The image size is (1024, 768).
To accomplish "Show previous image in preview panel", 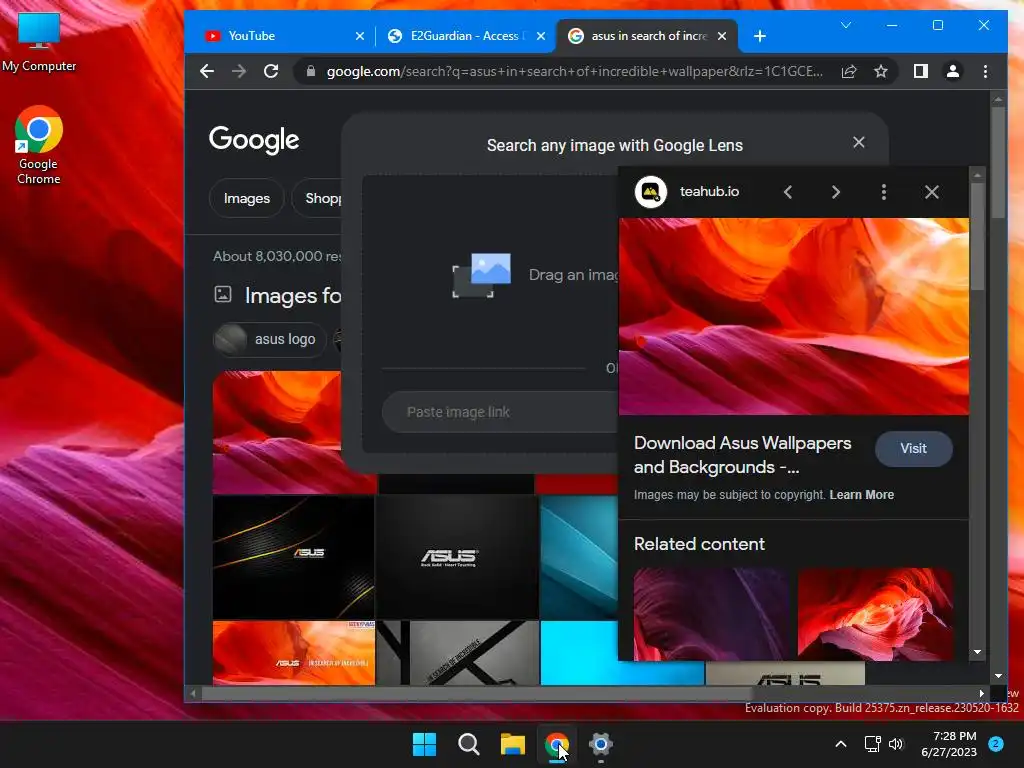I will 788,192.
